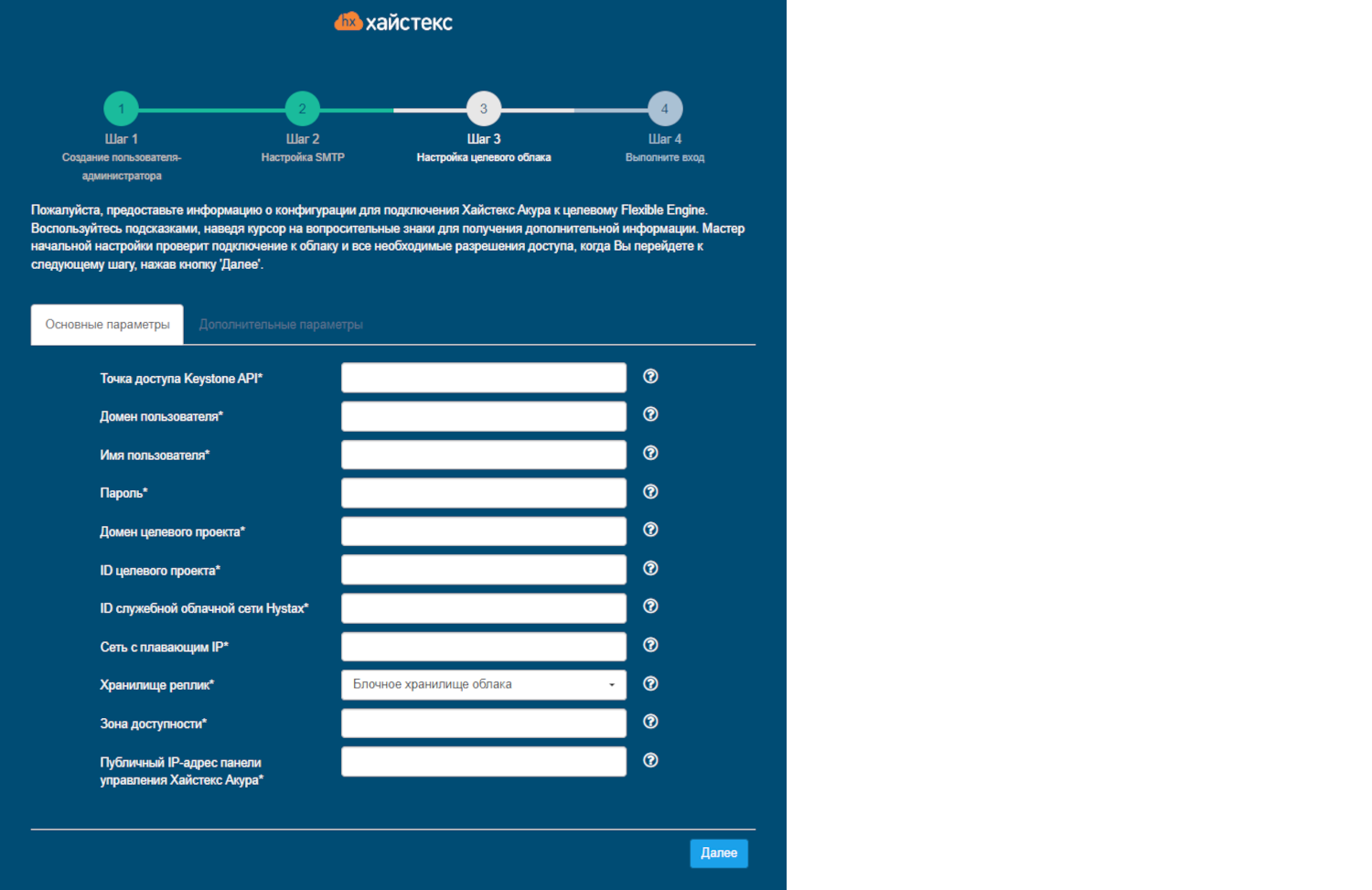Focus the Точка доступа Keystone API field
The image size is (1372, 890).
(483, 378)
